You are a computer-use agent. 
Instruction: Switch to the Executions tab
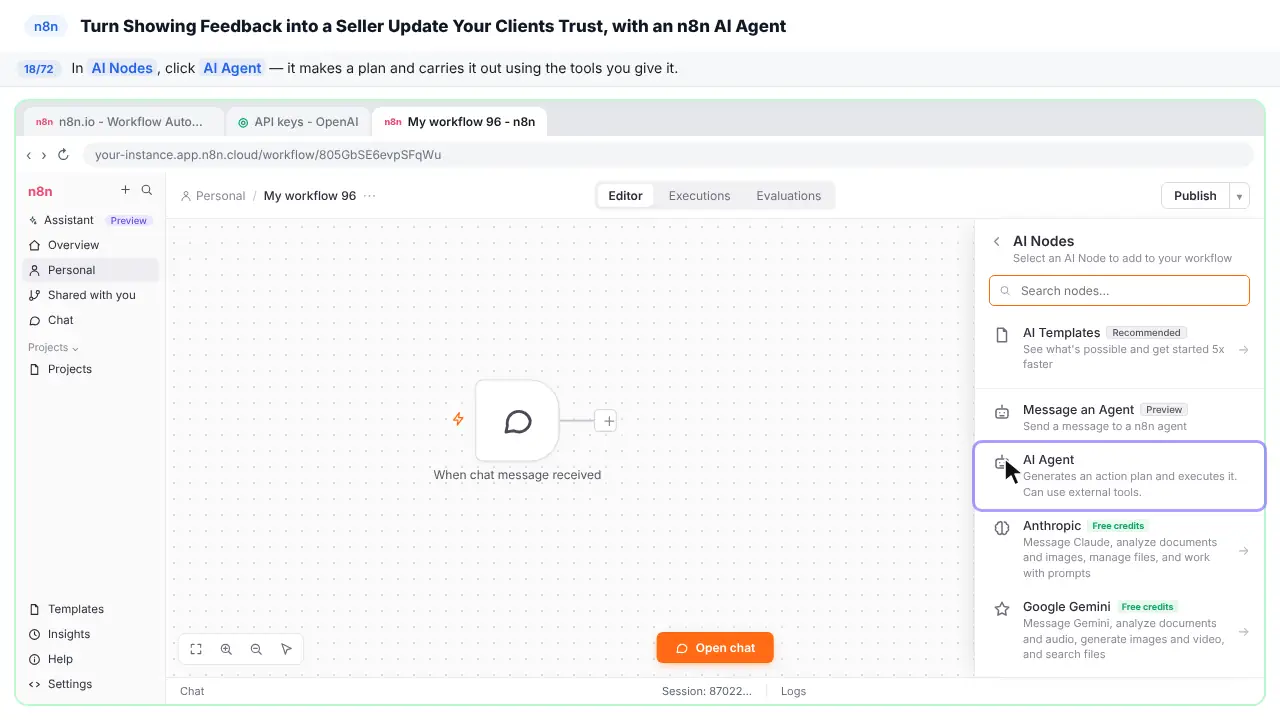(x=699, y=196)
